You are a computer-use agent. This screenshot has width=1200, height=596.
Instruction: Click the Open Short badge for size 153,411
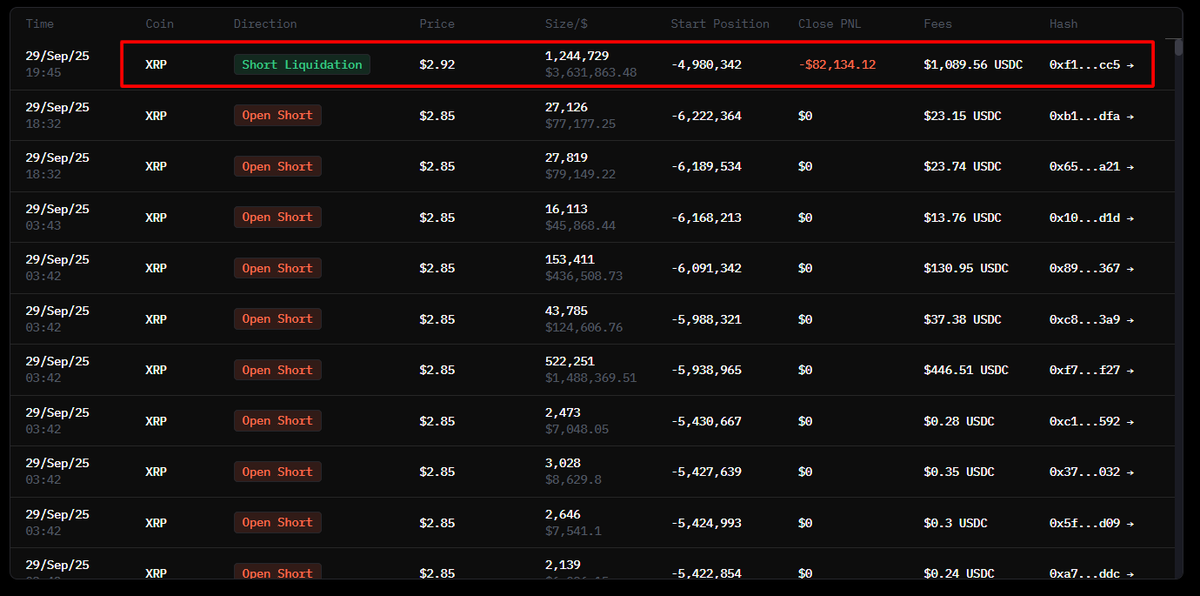[x=277, y=269]
